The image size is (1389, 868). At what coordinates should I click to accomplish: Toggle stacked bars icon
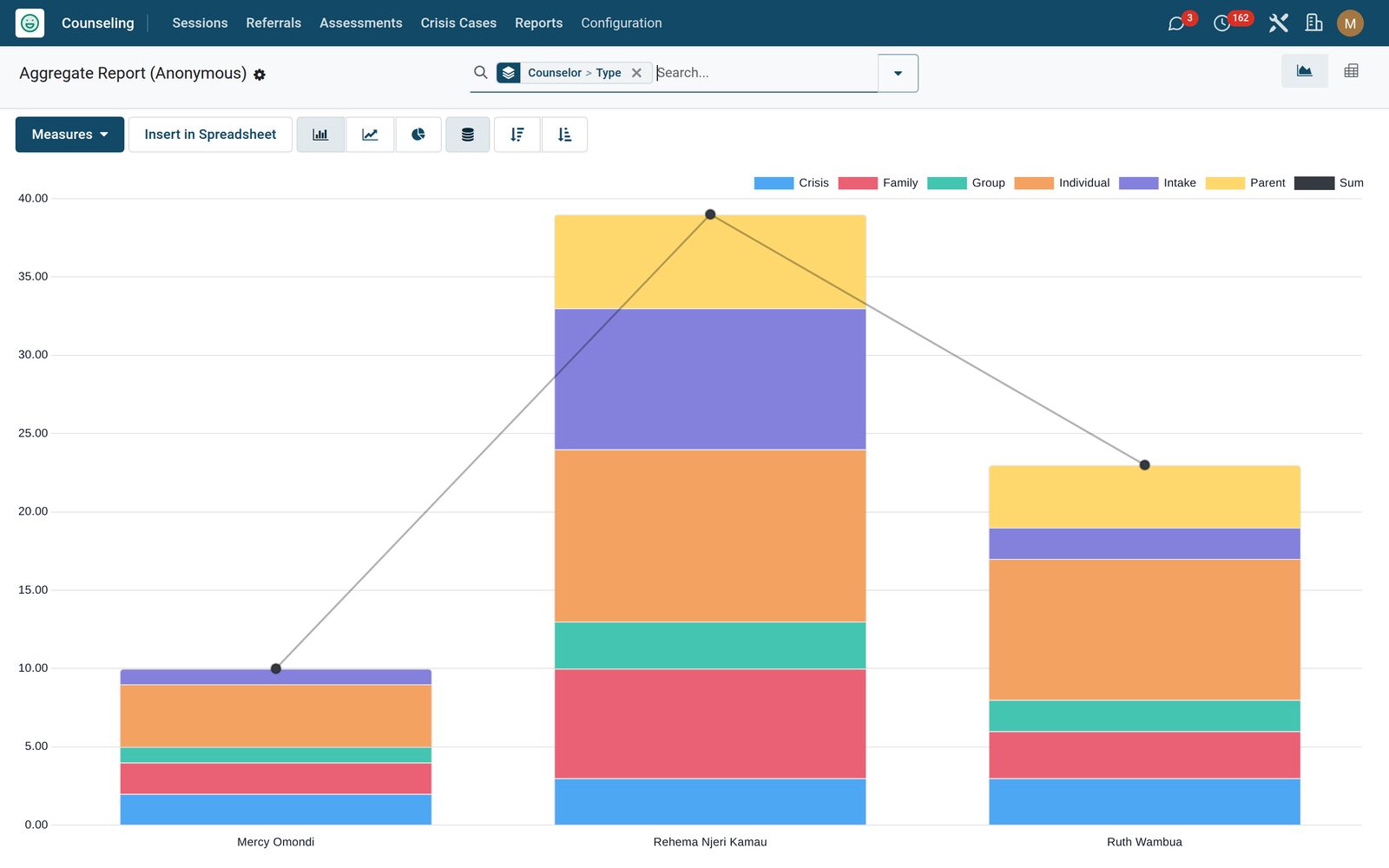[x=468, y=135]
